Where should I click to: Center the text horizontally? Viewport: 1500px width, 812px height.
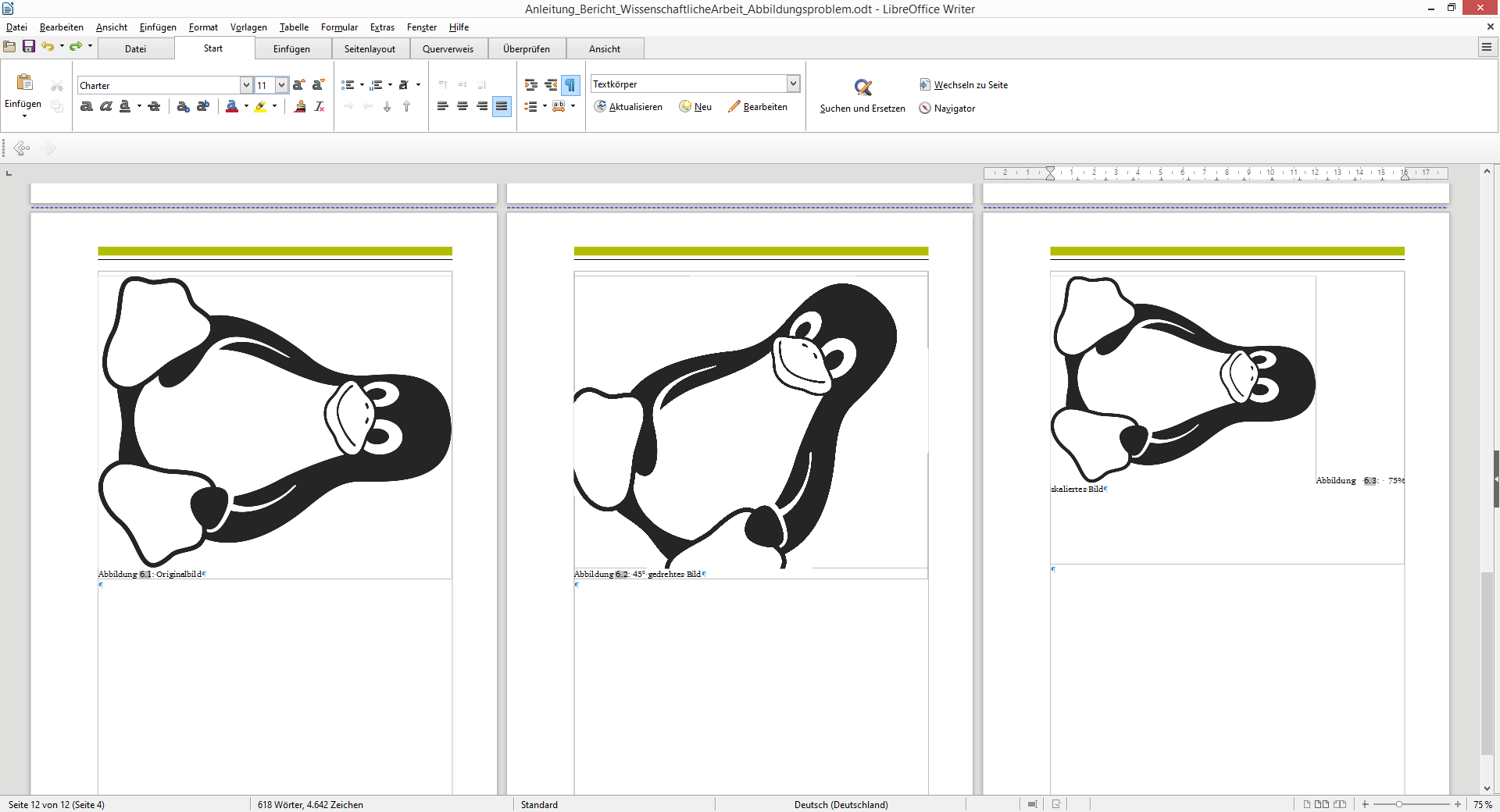462,106
